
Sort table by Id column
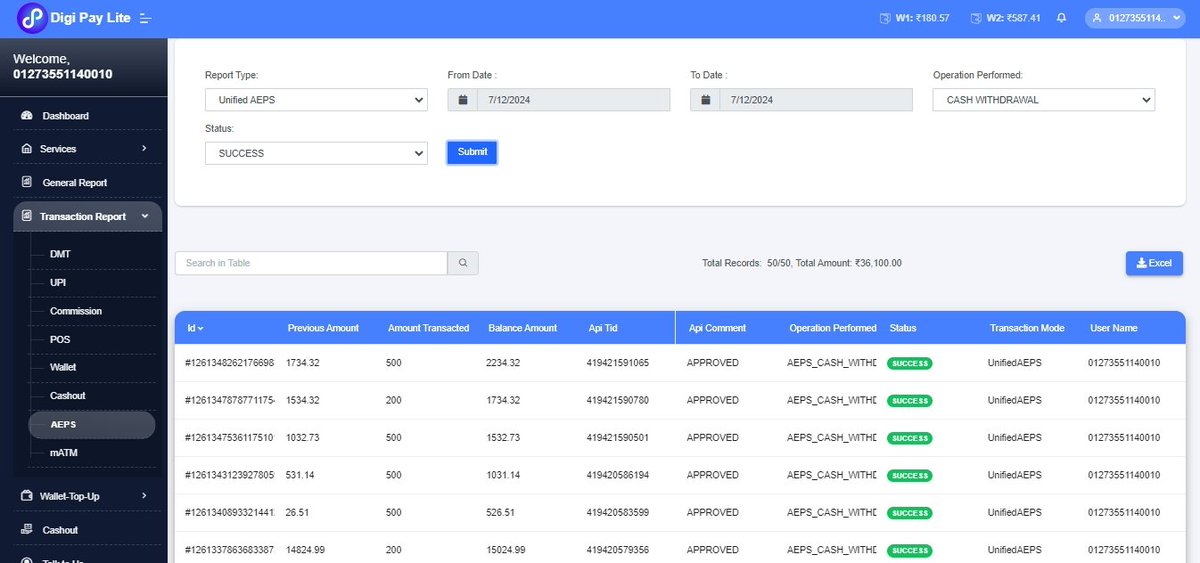(x=195, y=328)
